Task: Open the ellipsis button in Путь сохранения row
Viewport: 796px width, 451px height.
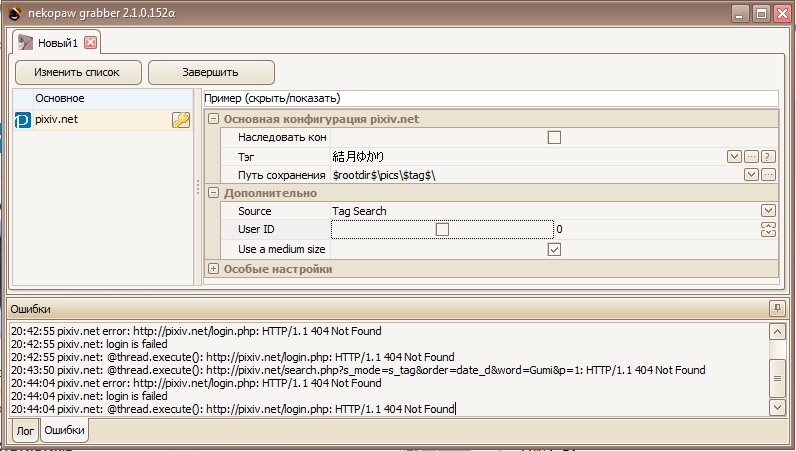Action: coord(769,175)
